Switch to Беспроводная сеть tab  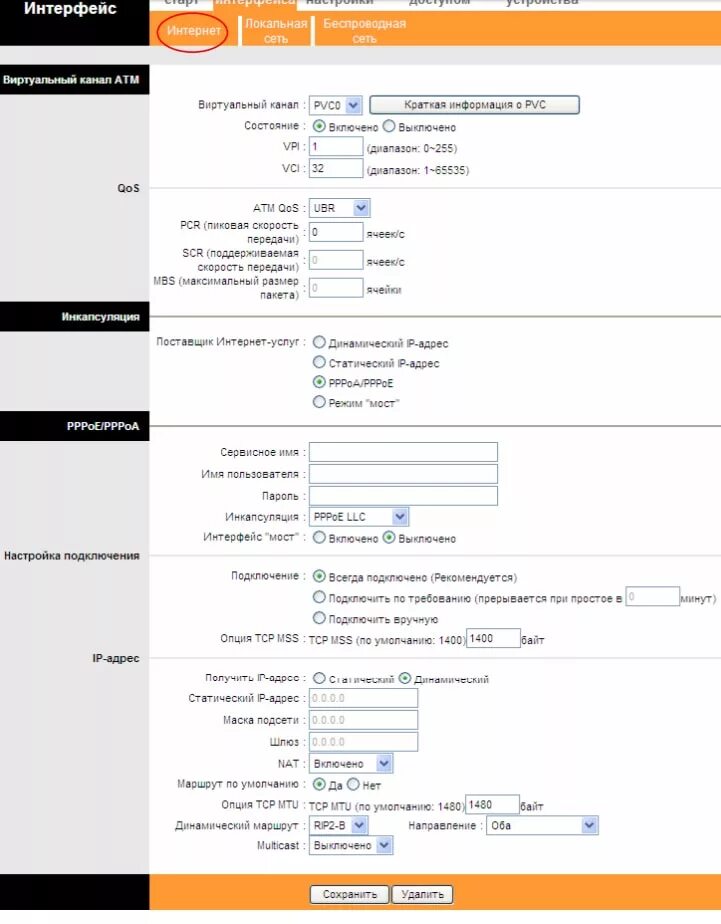tap(364, 31)
